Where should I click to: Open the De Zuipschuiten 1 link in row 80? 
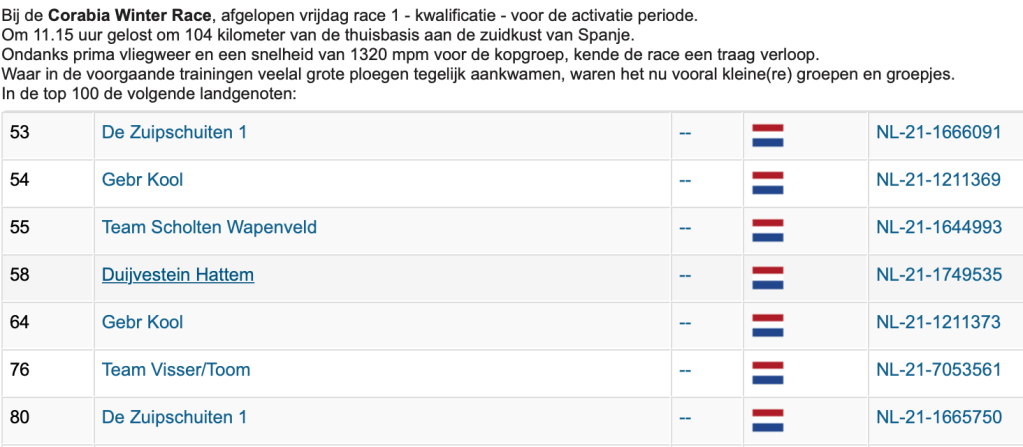pos(174,417)
